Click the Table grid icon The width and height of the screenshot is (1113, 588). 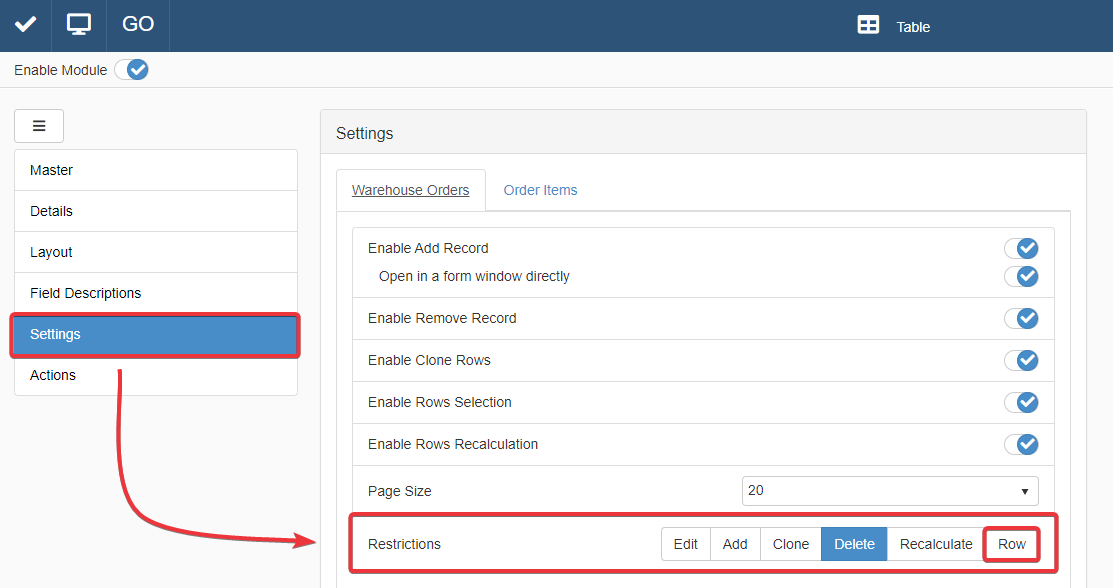[x=868, y=26]
